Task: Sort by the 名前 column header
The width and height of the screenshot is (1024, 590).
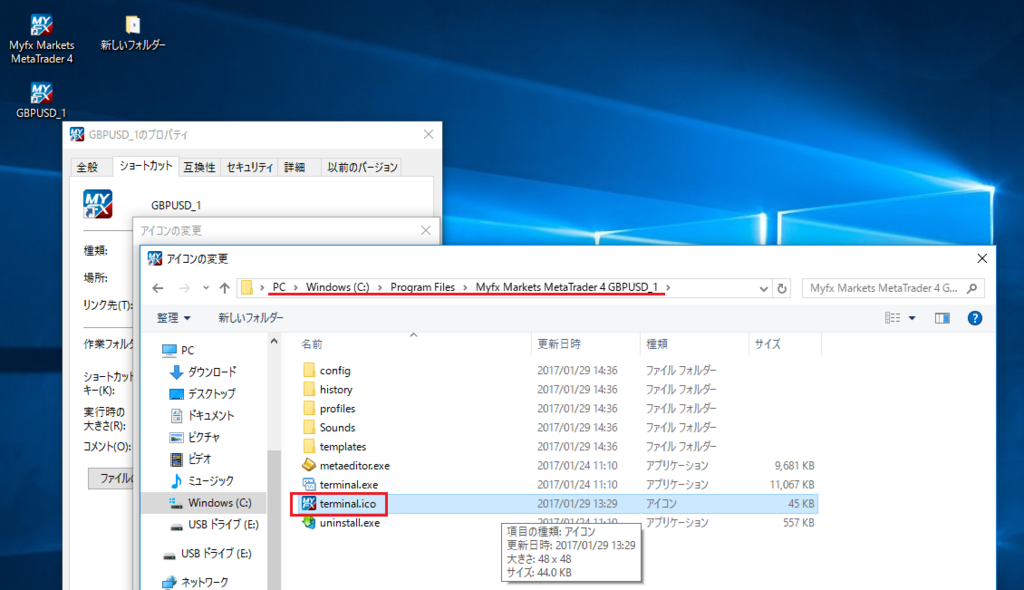Action: (x=413, y=344)
